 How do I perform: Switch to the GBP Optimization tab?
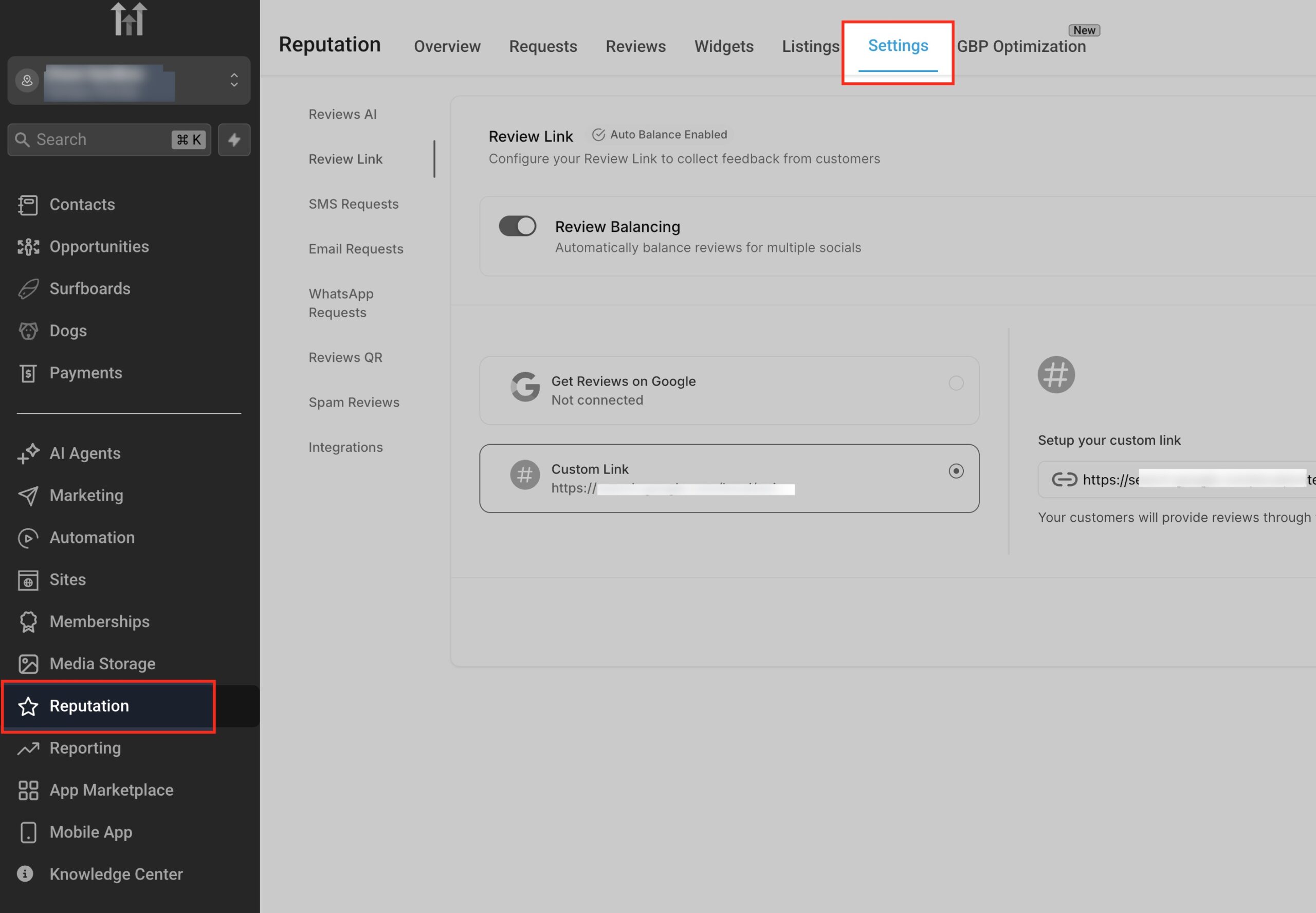click(x=1021, y=46)
